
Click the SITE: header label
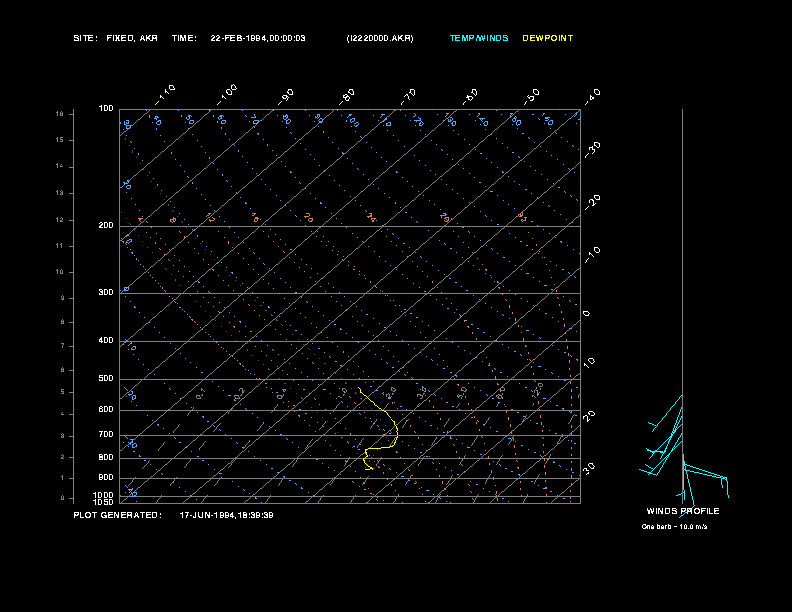tap(85, 38)
